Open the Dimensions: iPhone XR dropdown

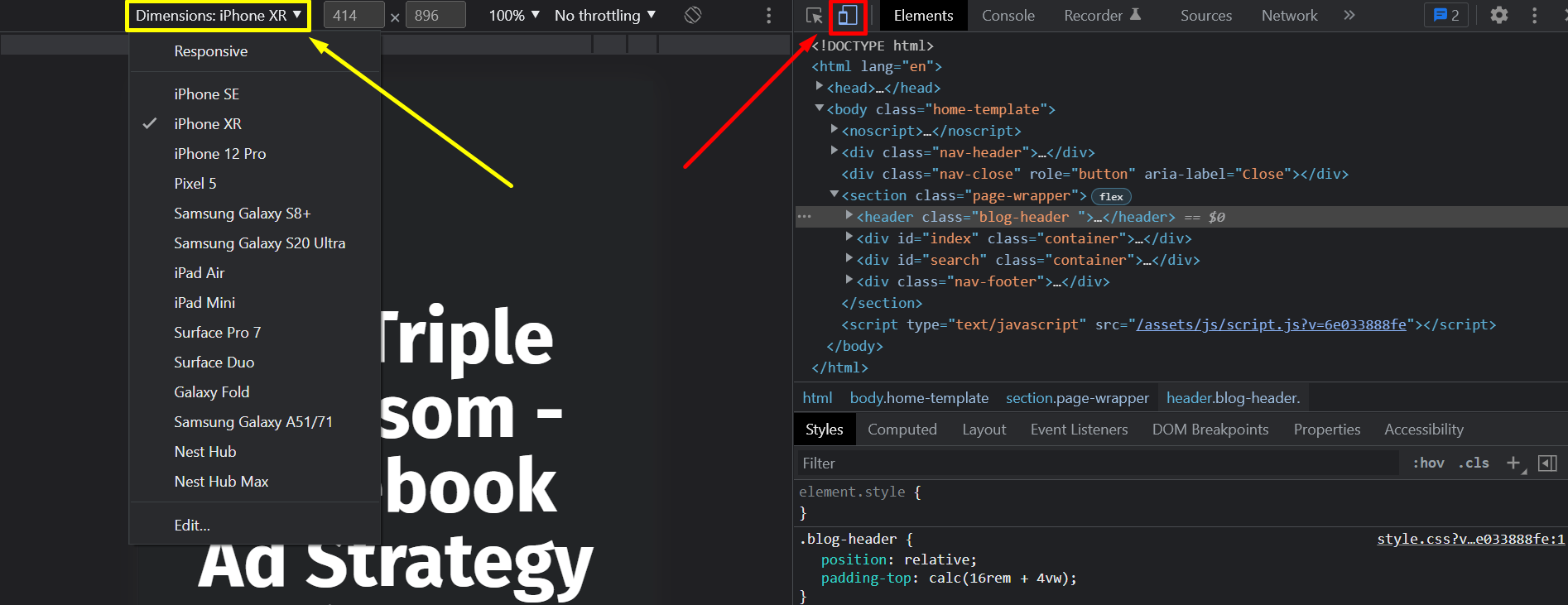coord(219,16)
